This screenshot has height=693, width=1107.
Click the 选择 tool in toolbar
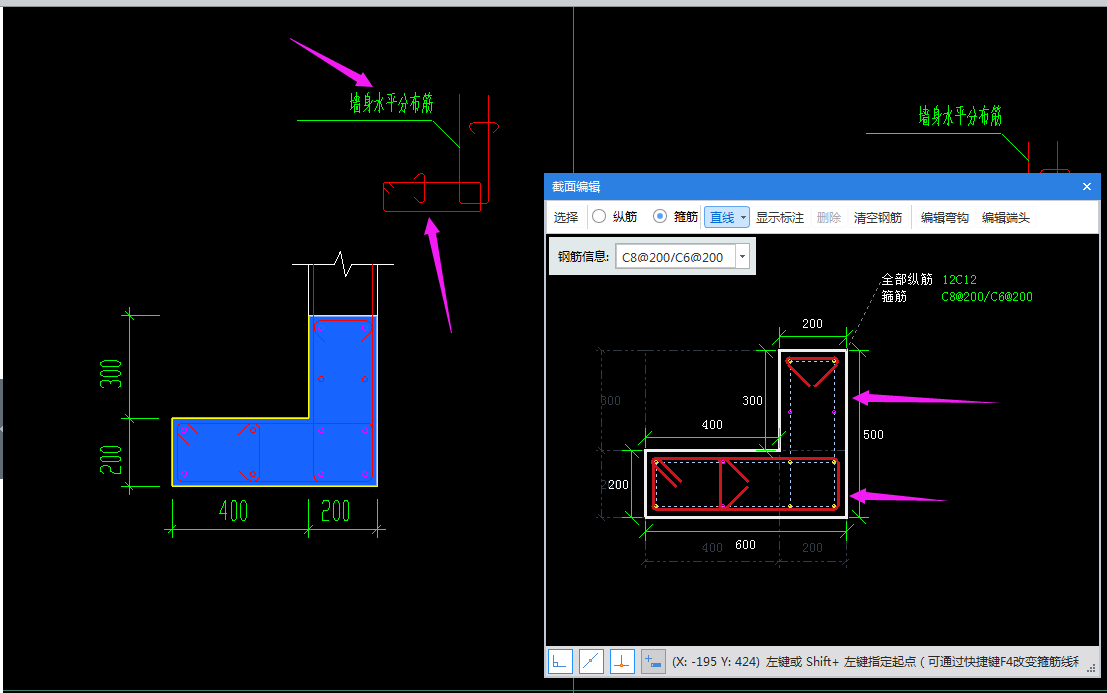coord(566,217)
